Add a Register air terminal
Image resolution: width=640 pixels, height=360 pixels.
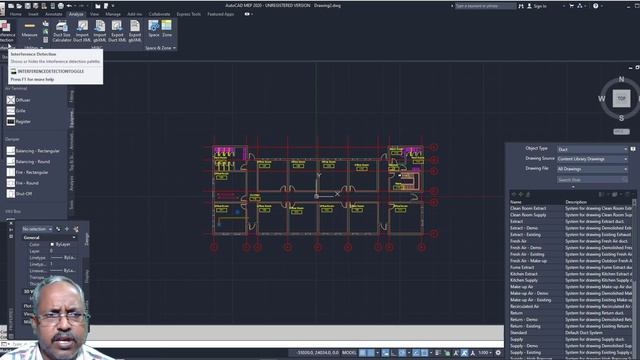tap(18, 121)
